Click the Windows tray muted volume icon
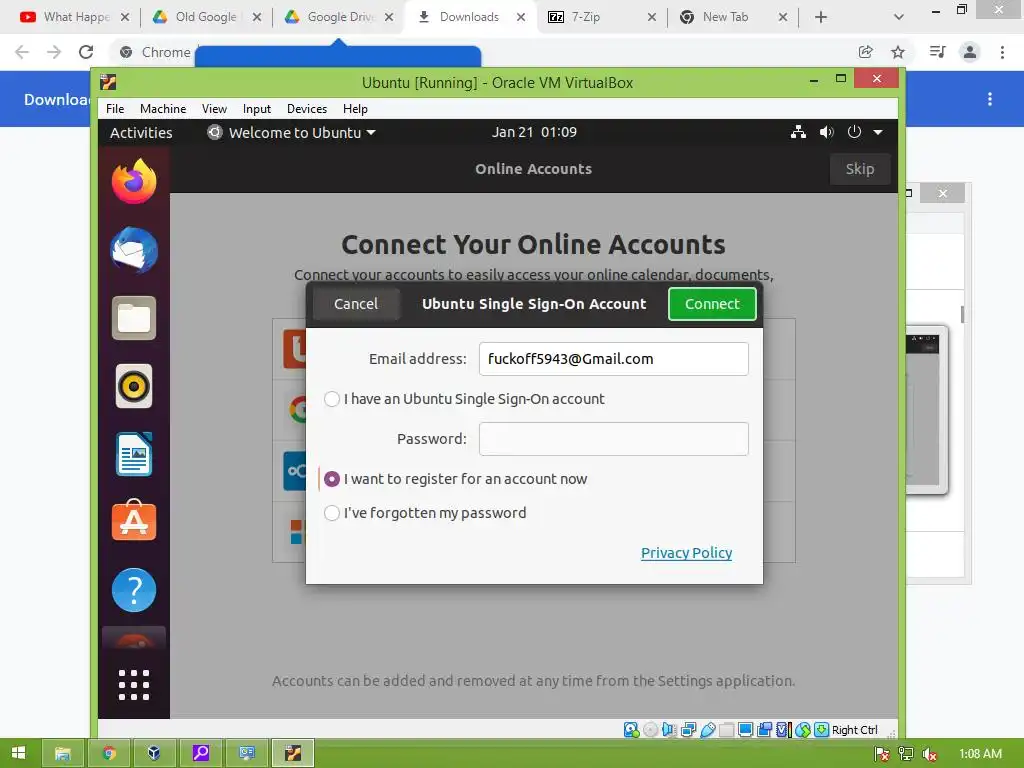Screen dimensions: 1024x768 click(930, 754)
